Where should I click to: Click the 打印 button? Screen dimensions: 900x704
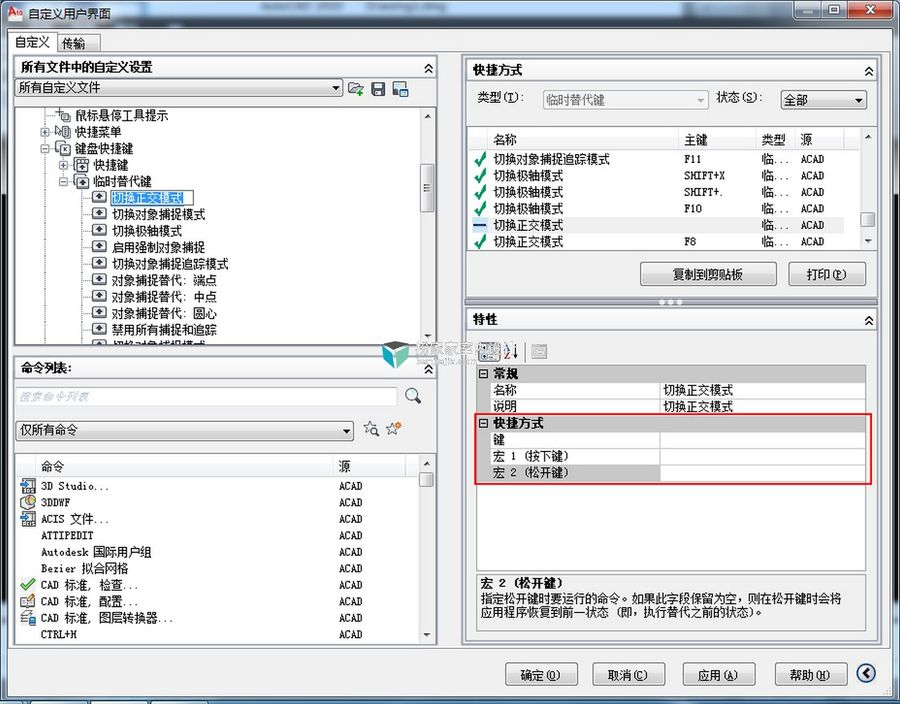pos(827,273)
